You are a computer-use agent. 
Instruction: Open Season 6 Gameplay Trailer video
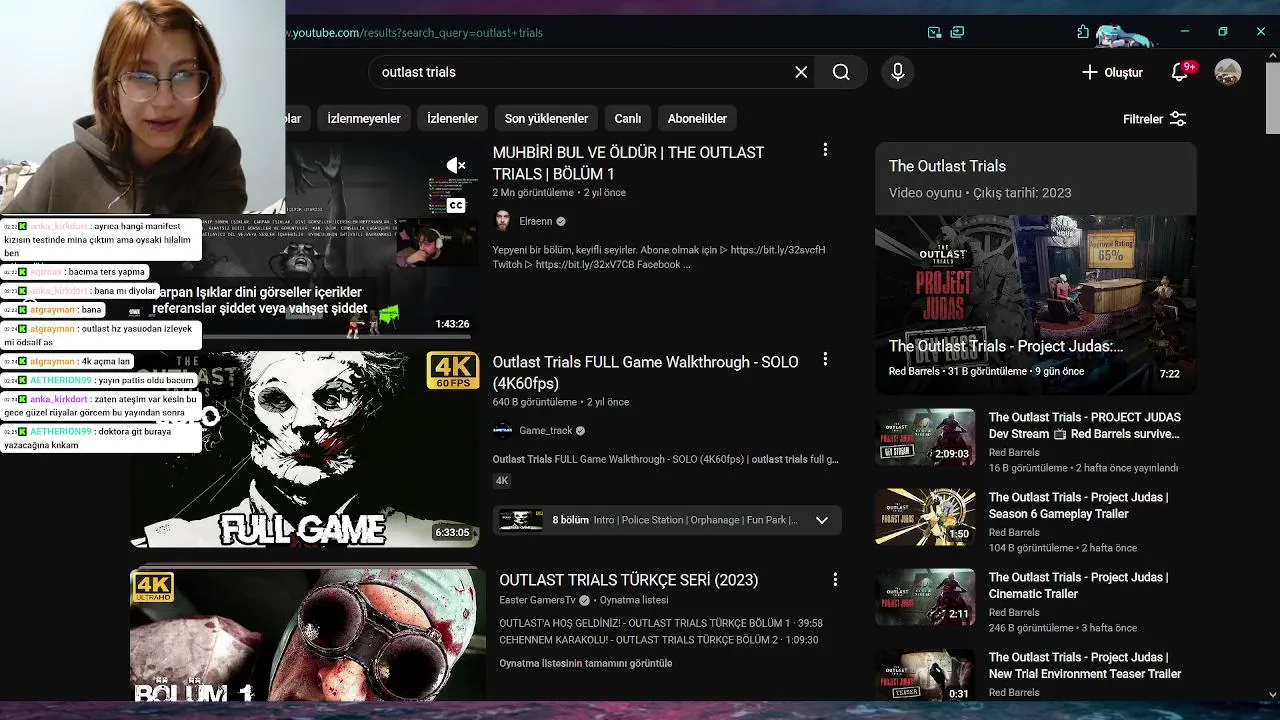click(x=1078, y=505)
